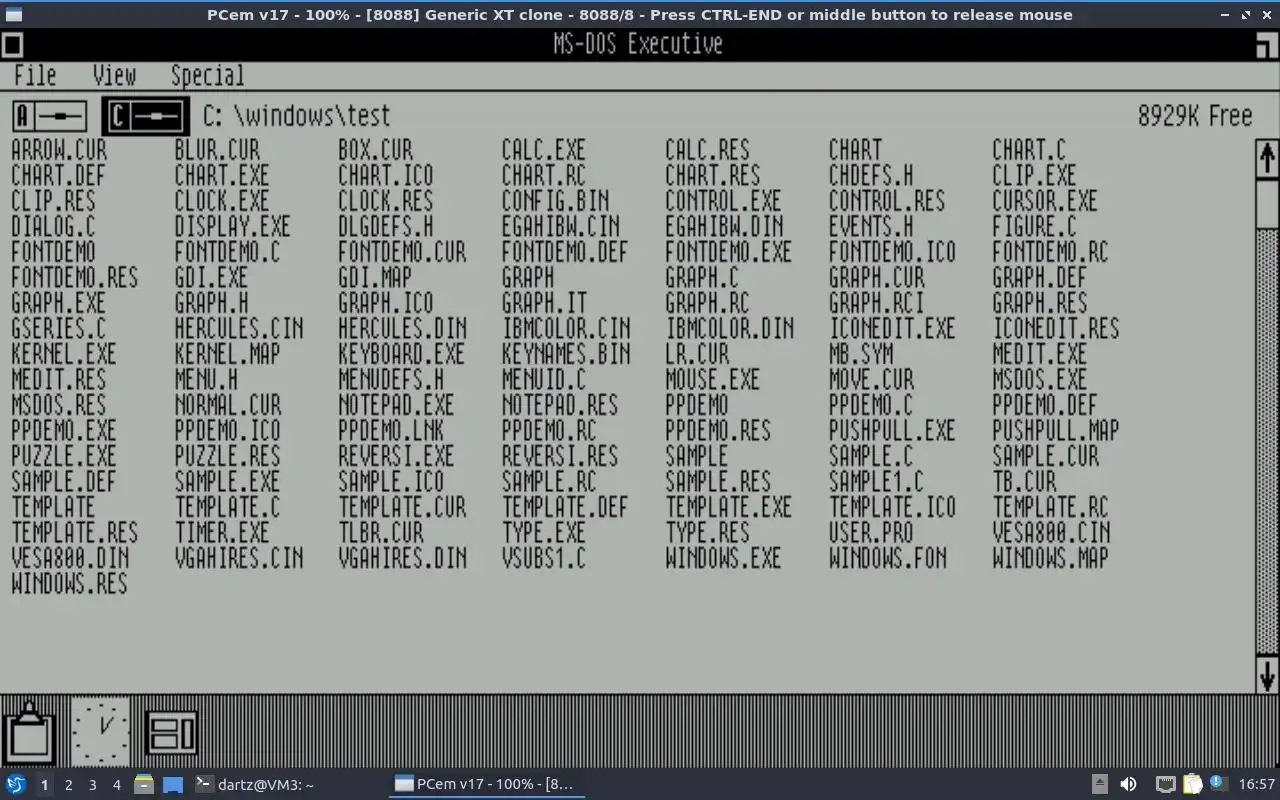Select file VESA800.CIN

click(x=1051, y=532)
